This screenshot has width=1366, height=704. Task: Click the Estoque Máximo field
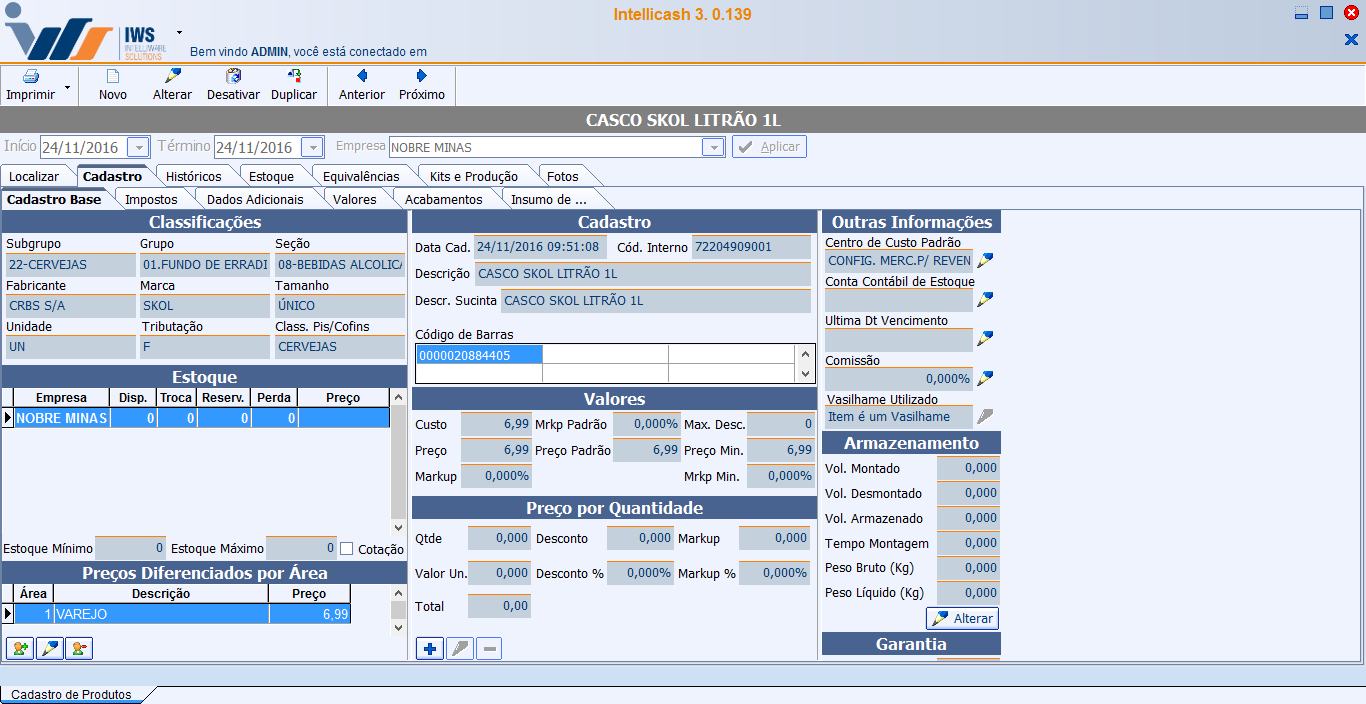(301, 548)
